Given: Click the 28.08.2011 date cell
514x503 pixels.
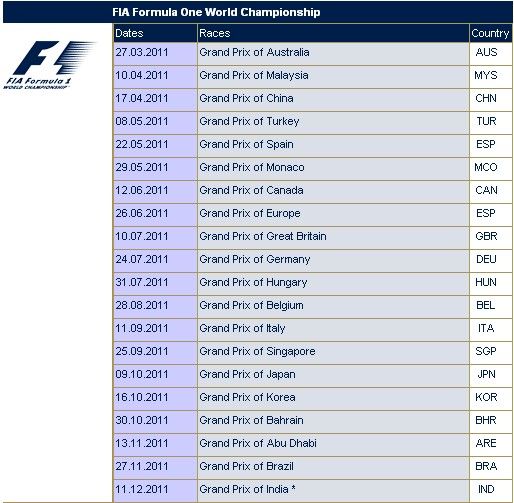Looking at the screenshot, I should click(x=142, y=305).
